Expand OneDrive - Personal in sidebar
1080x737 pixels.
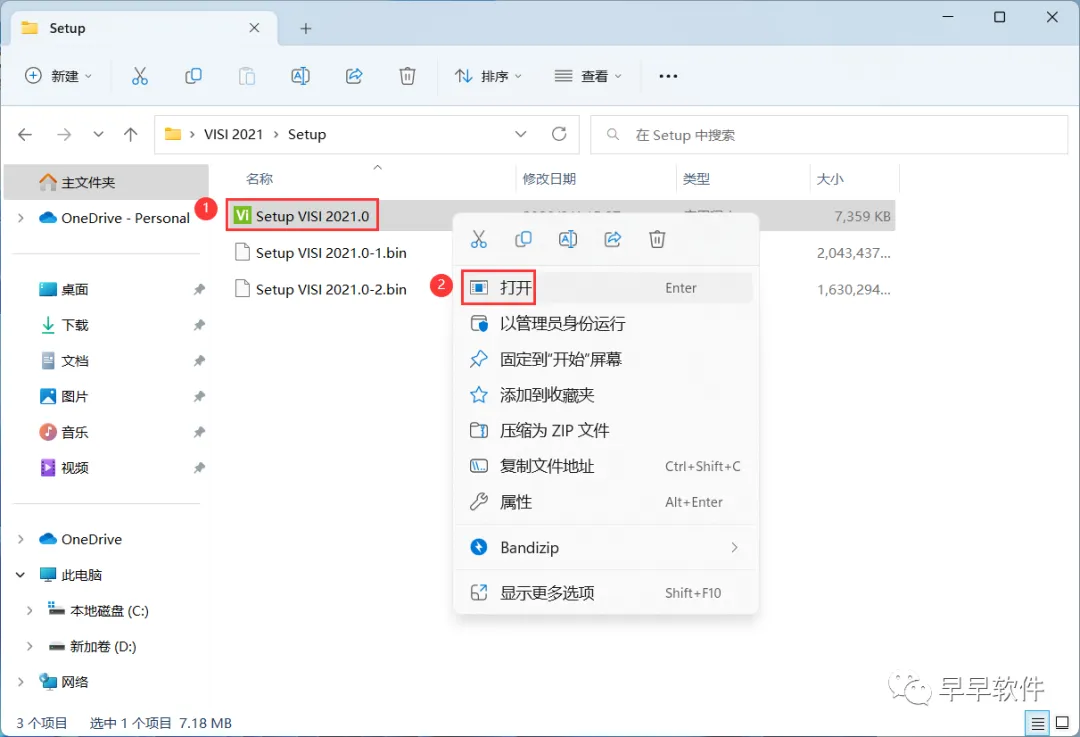tap(21, 218)
